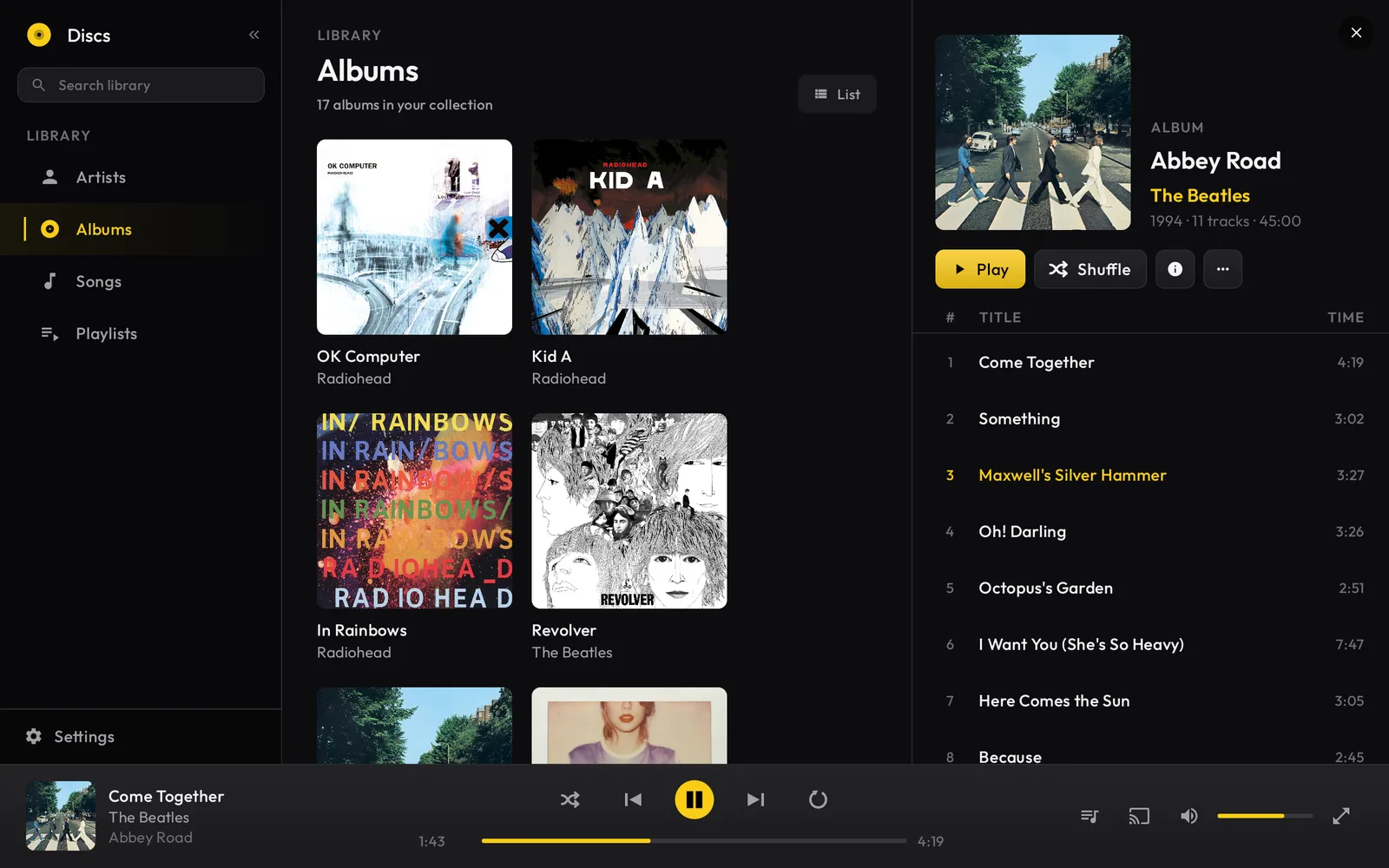This screenshot has width=1389, height=868.
Task: Switch albums to List view
Action: (x=837, y=94)
